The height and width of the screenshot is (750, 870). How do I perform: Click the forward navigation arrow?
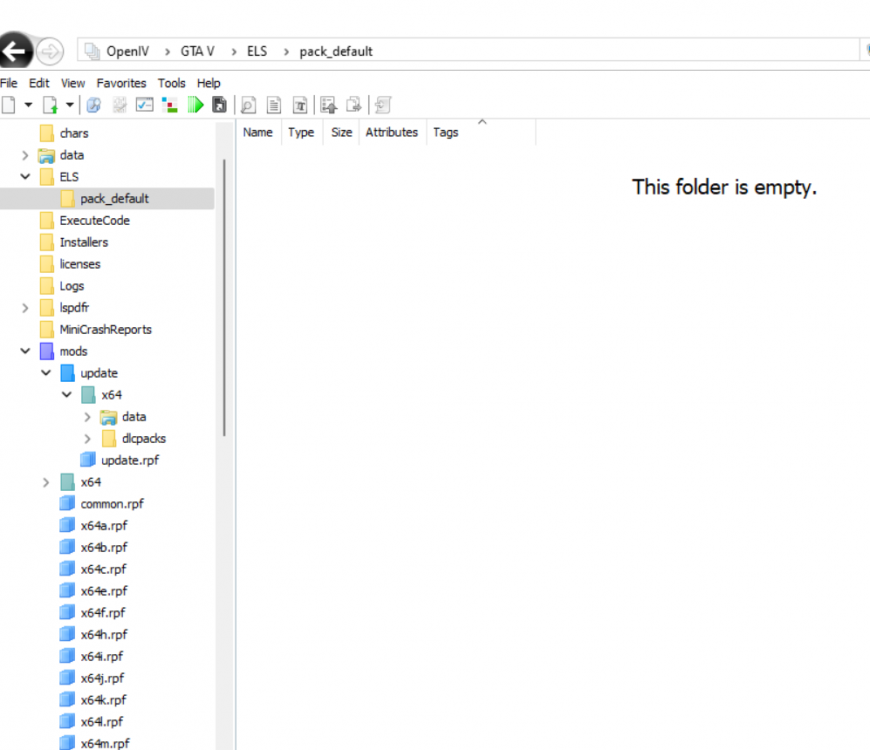tap(50, 52)
